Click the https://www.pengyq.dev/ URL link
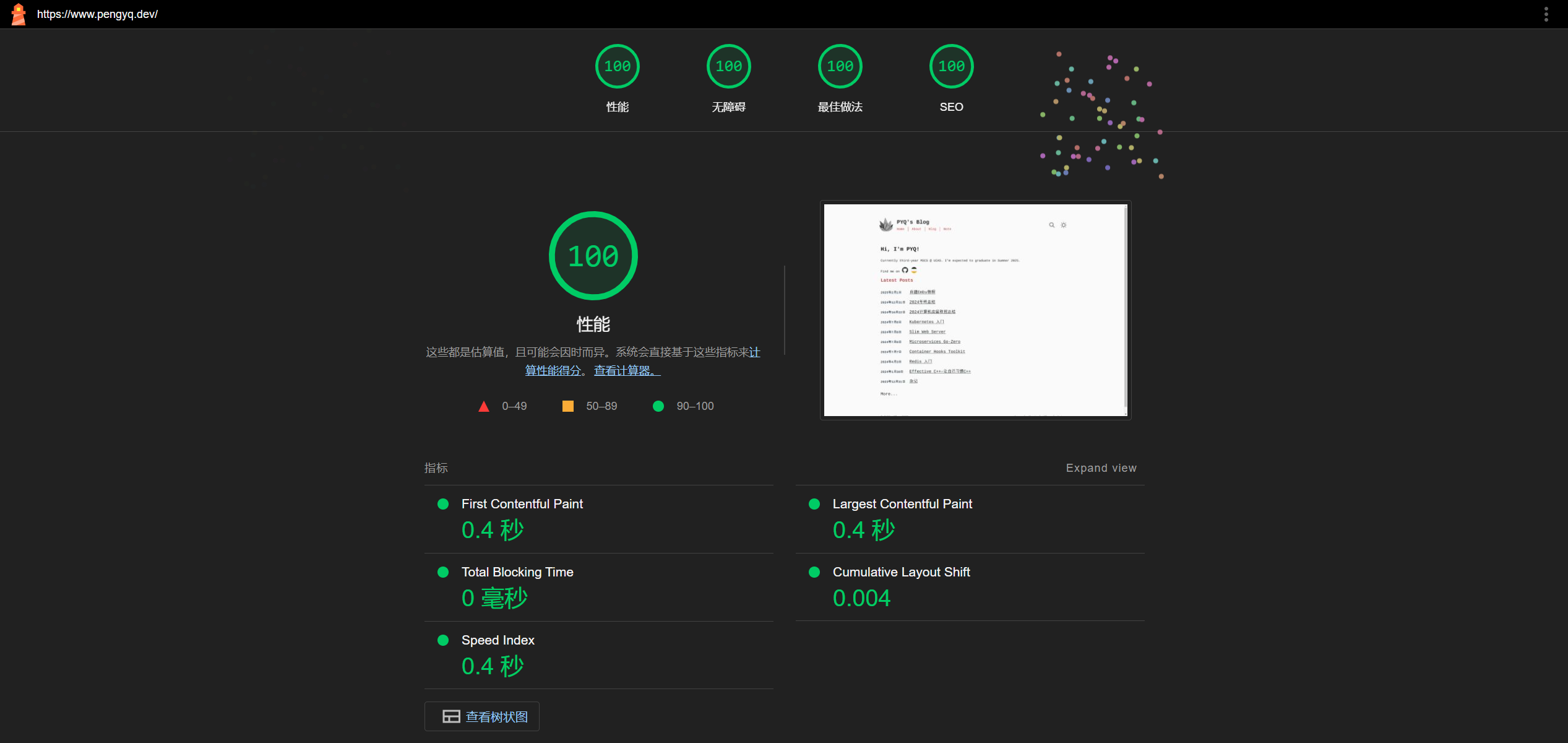Screen dimensions: 1568x743 pos(97,14)
